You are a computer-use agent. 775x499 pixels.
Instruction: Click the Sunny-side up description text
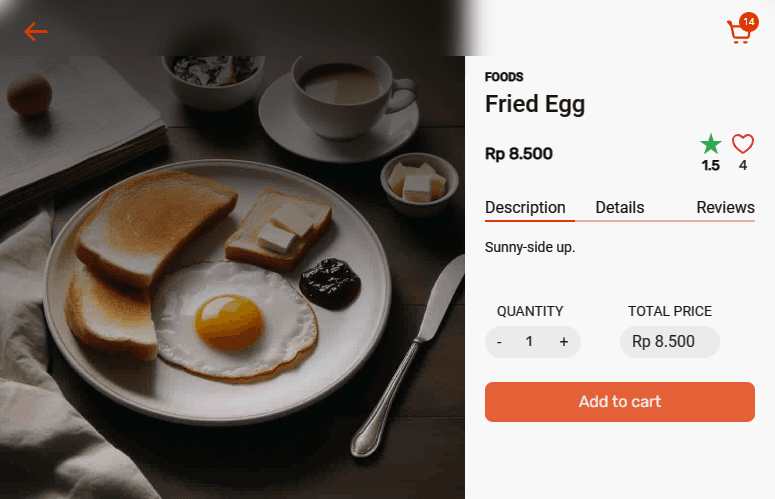point(530,247)
